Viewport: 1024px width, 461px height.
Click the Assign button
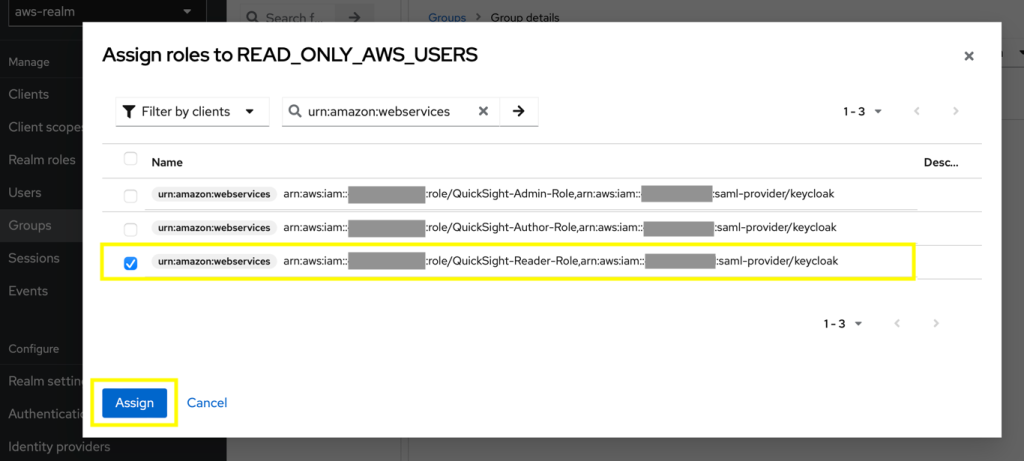135,403
